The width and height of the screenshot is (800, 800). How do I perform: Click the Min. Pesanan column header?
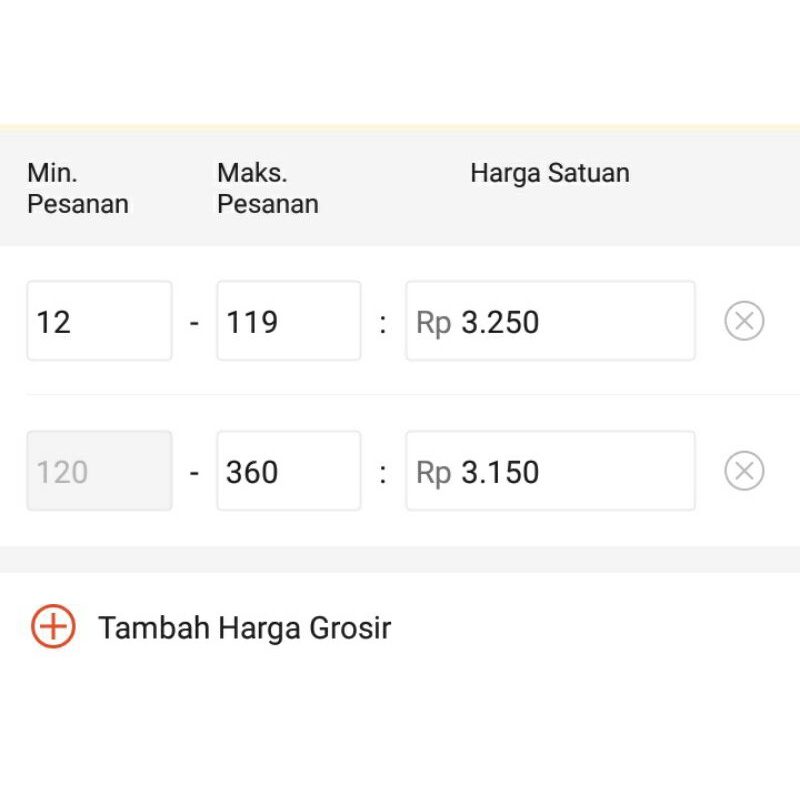78,188
